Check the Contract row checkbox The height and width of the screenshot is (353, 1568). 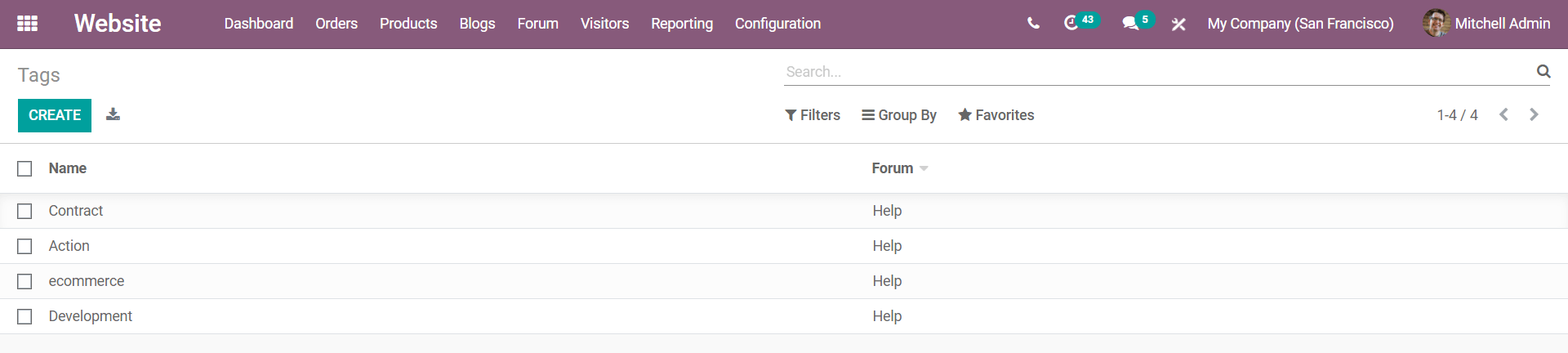(24, 211)
